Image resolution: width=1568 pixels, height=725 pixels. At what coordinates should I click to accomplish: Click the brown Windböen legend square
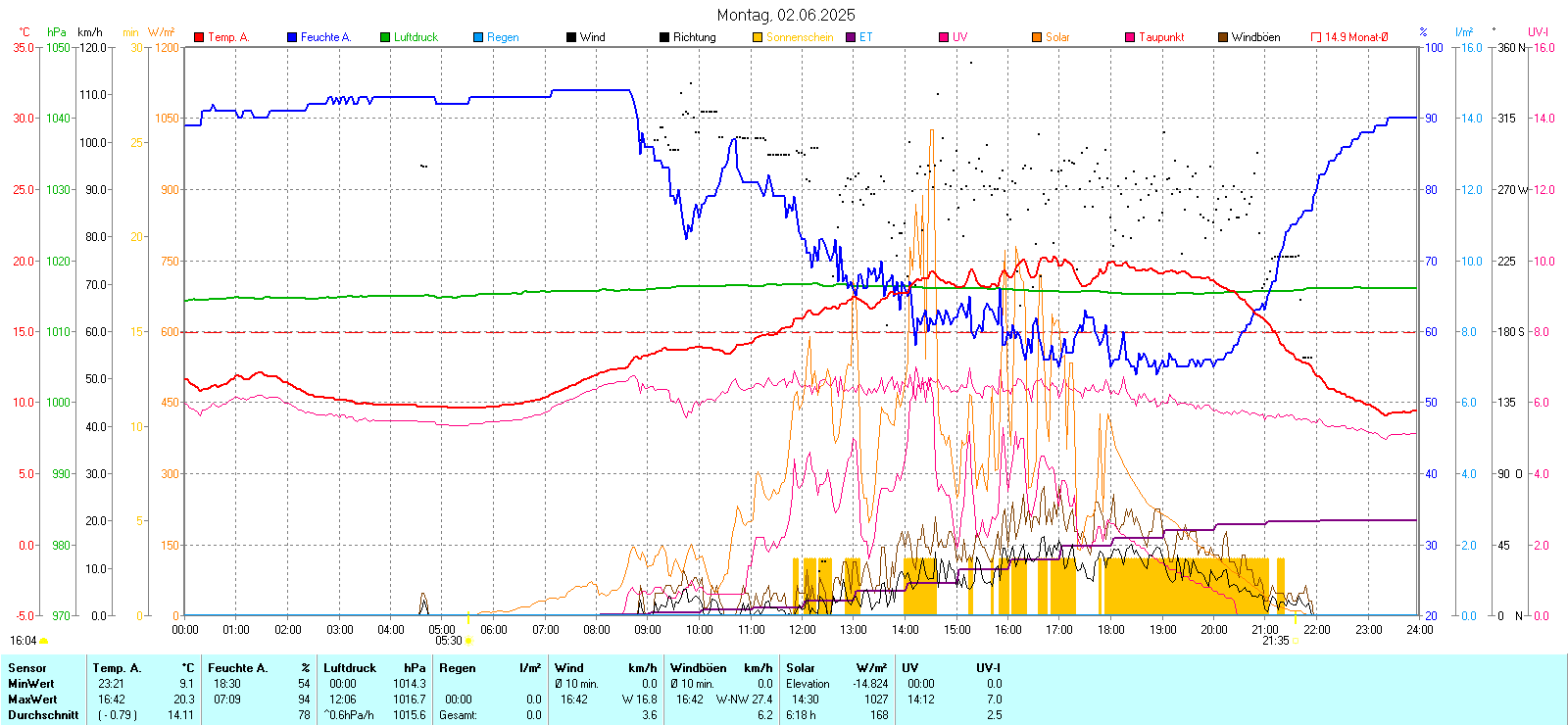pos(1223,37)
